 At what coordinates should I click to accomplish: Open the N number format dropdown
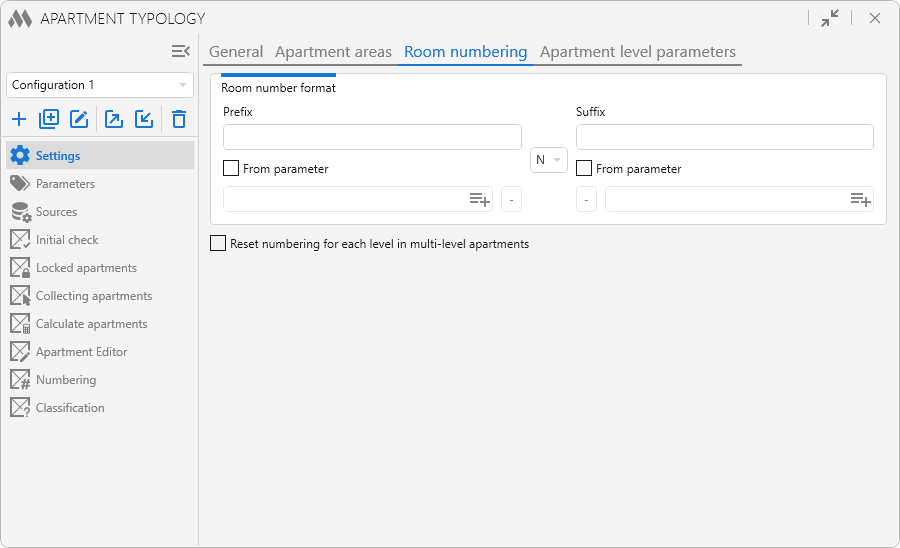click(x=548, y=160)
